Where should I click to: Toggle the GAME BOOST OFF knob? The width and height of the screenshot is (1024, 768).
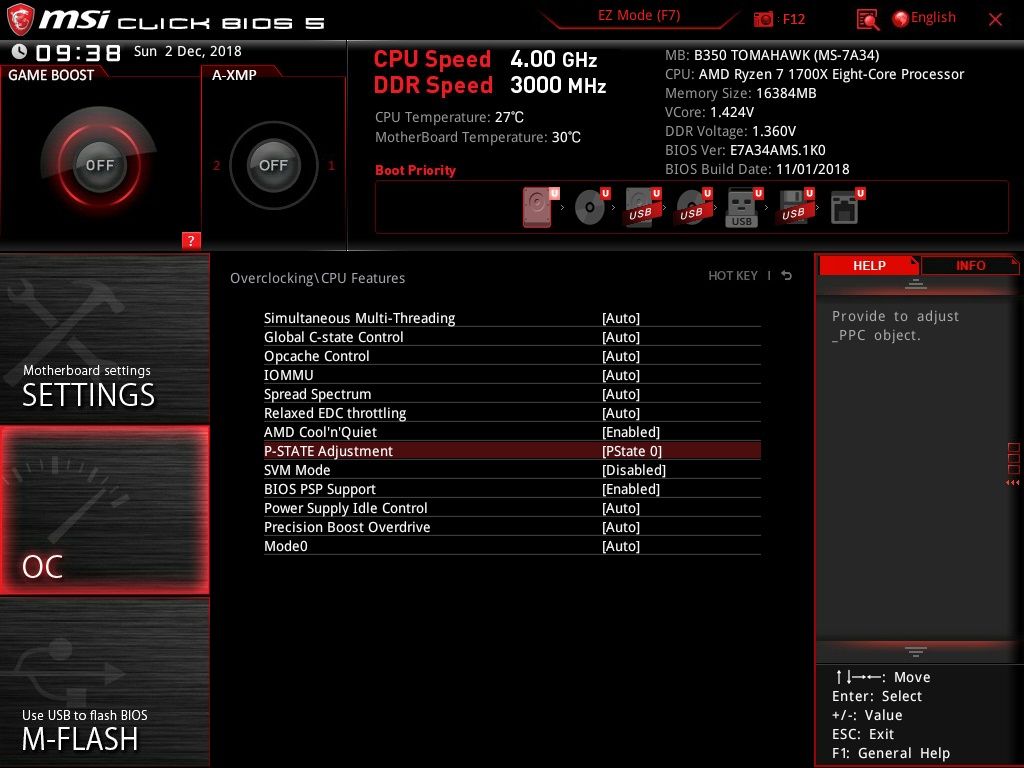(99, 165)
